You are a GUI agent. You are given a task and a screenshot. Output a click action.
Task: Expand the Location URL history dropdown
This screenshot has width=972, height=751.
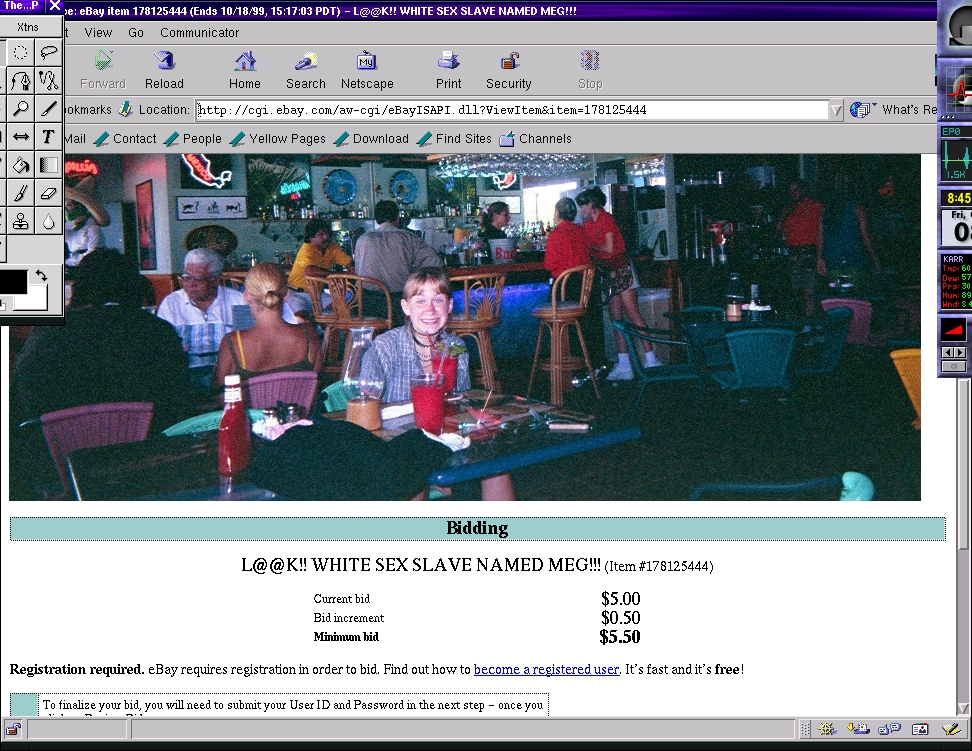tap(836, 110)
